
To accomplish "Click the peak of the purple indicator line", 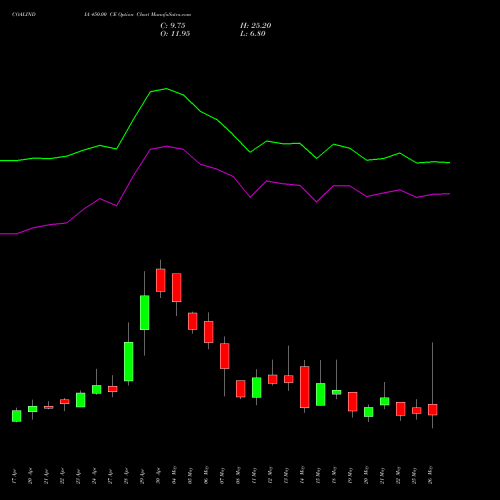I will click(x=167, y=146).
